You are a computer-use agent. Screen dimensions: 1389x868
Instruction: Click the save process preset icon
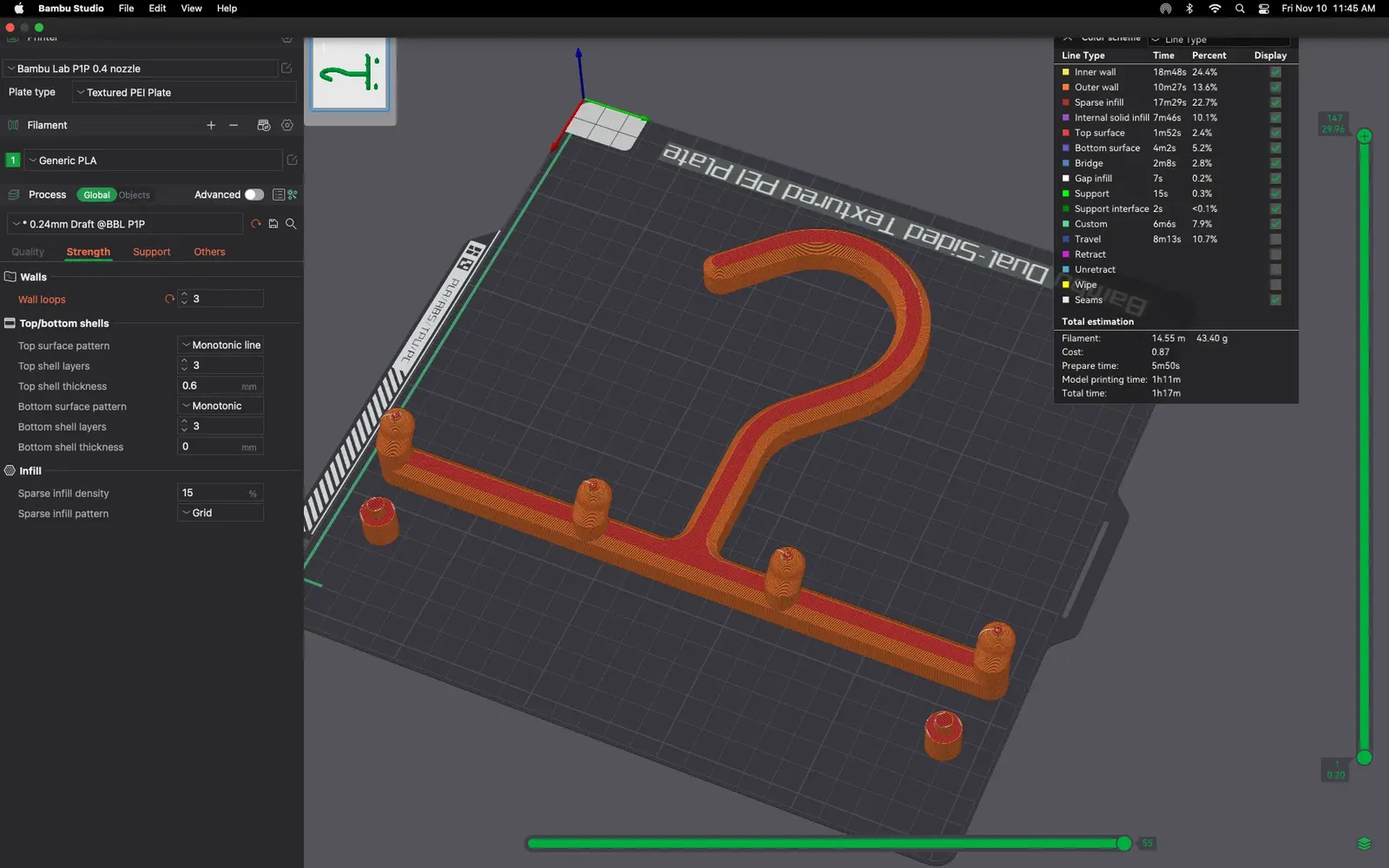pos(273,224)
